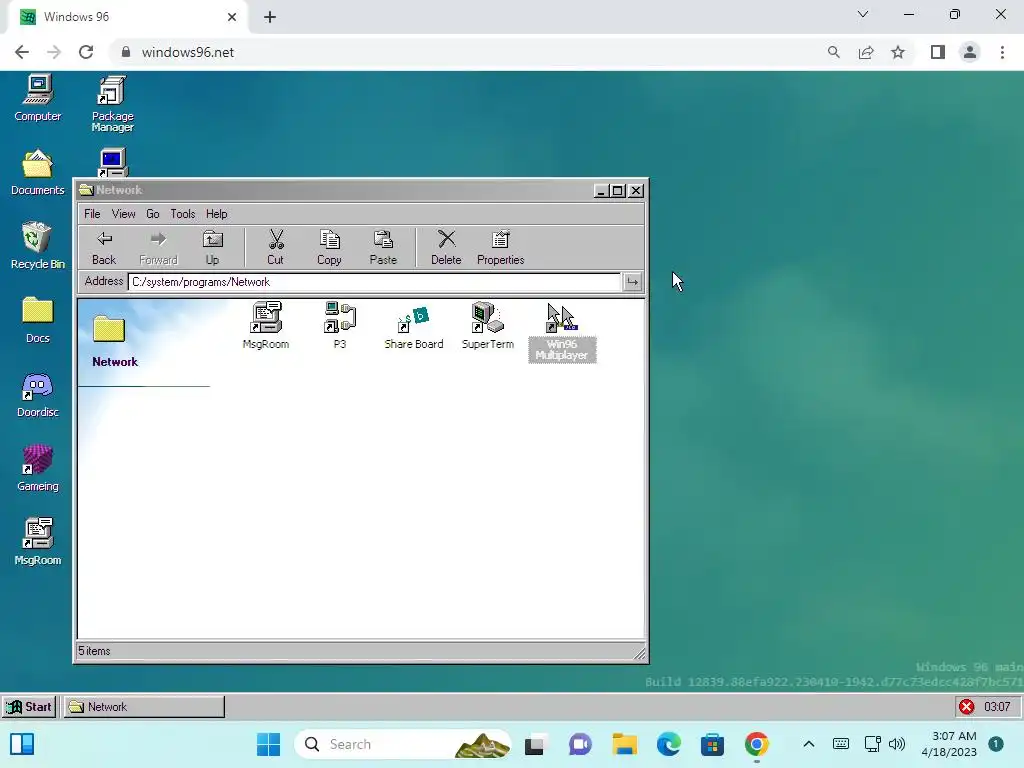
Task: Click the Network folder icon in sidebar
Action: [x=108, y=328]
